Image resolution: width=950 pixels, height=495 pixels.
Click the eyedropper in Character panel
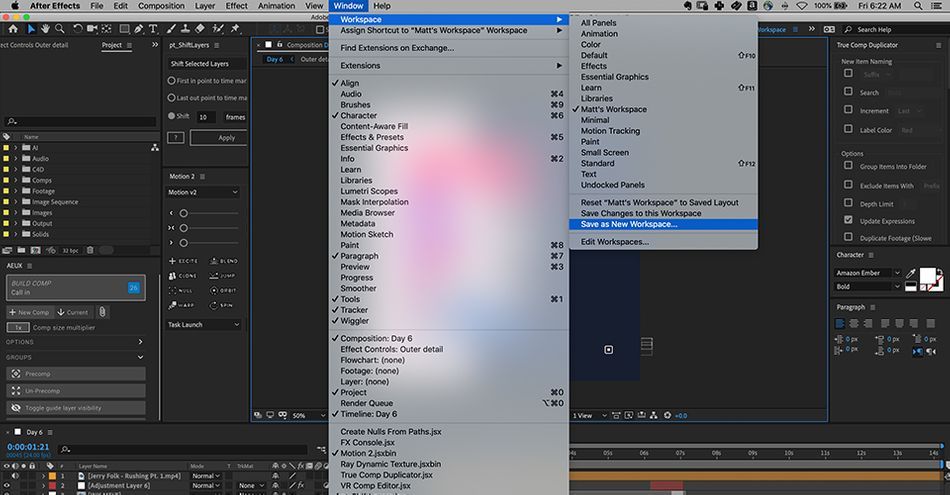pos(911,273)
